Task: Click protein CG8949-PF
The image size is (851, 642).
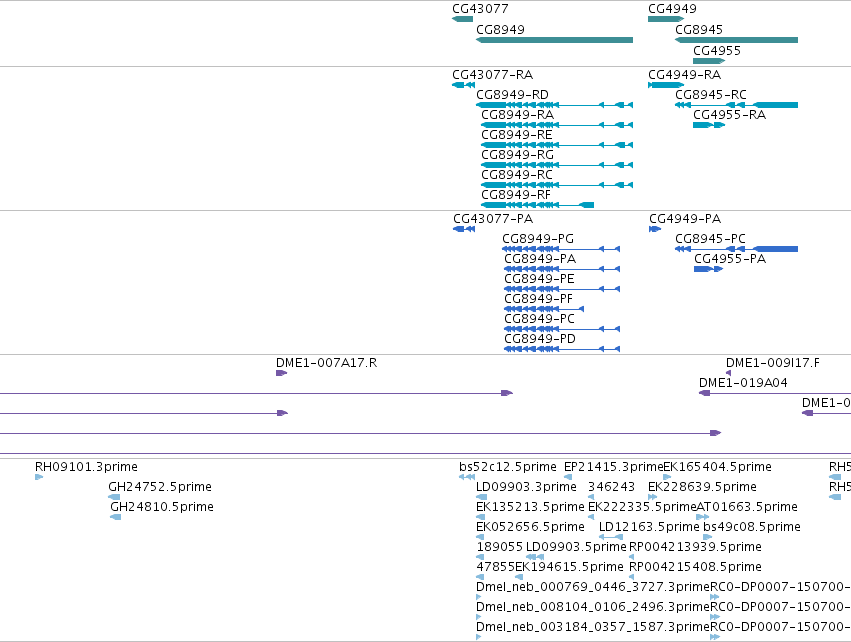Action: click(544, 309)
